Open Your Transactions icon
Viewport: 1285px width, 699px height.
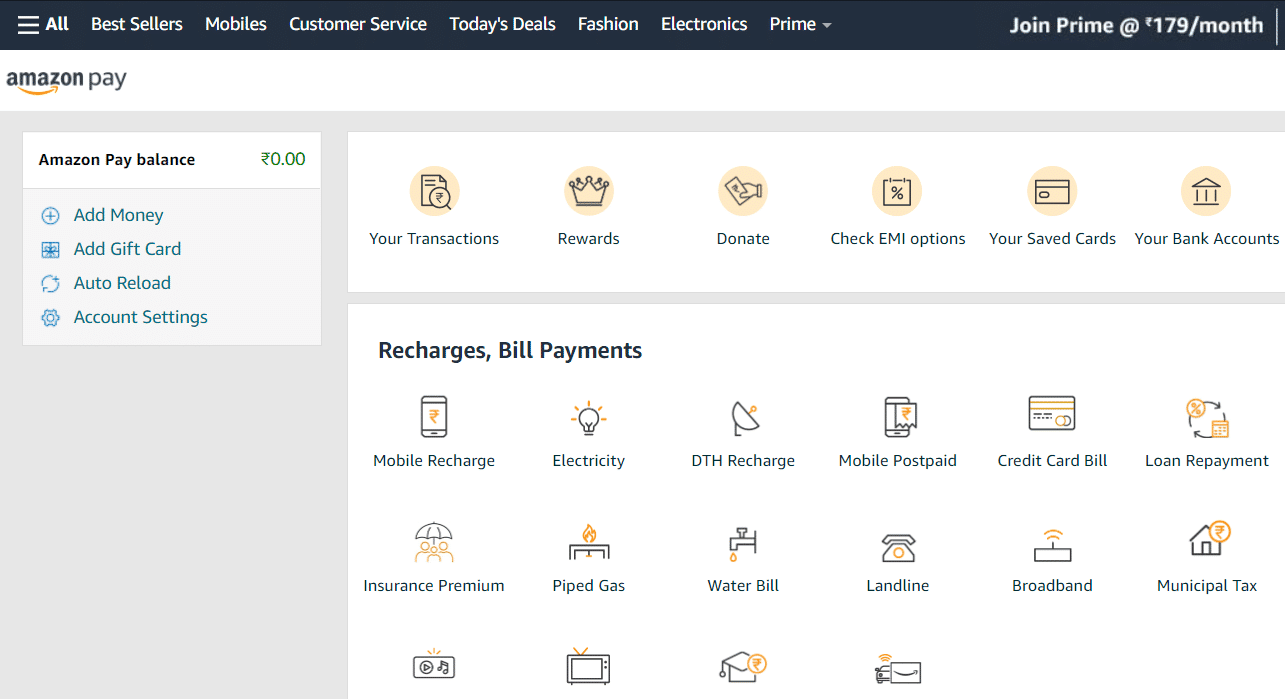coord(434,191)
